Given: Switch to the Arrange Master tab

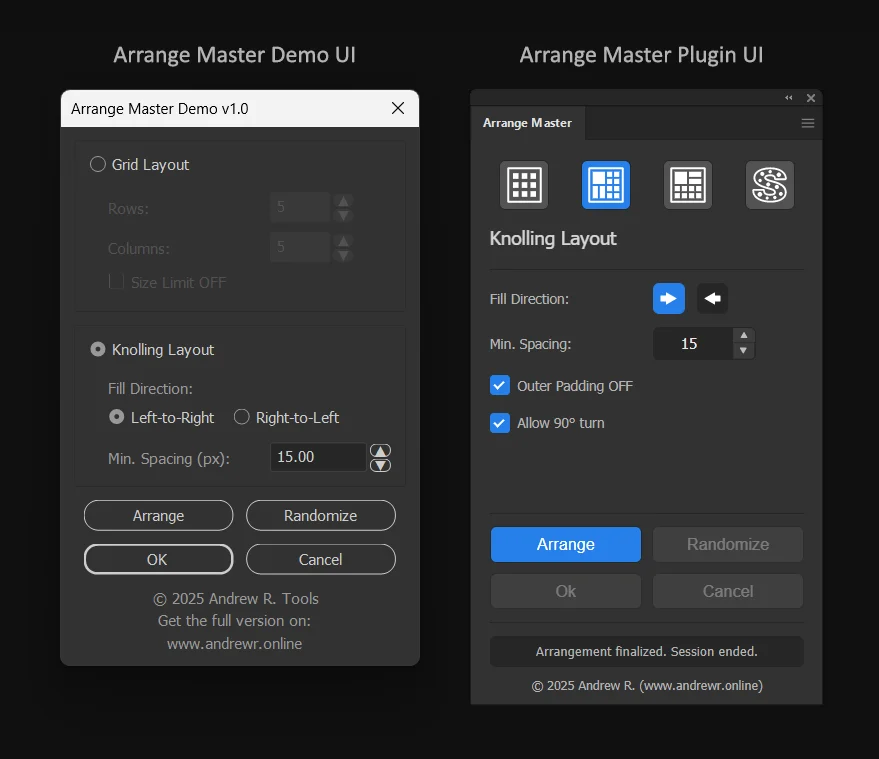Looking at the screenshot, I should (528, 123).
